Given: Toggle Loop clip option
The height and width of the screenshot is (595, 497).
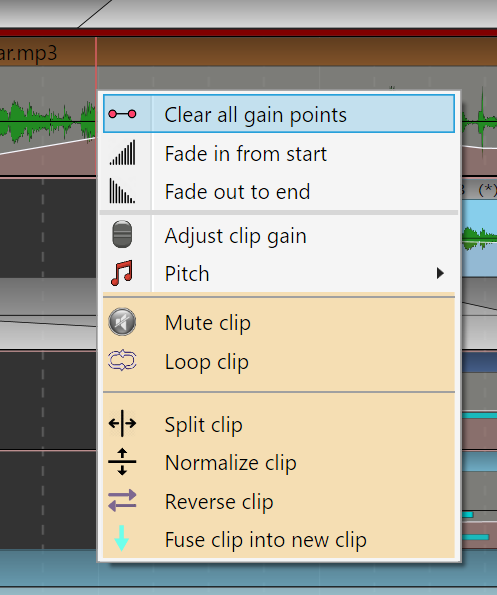Looking at the screenshot, I should click(279, 362).
